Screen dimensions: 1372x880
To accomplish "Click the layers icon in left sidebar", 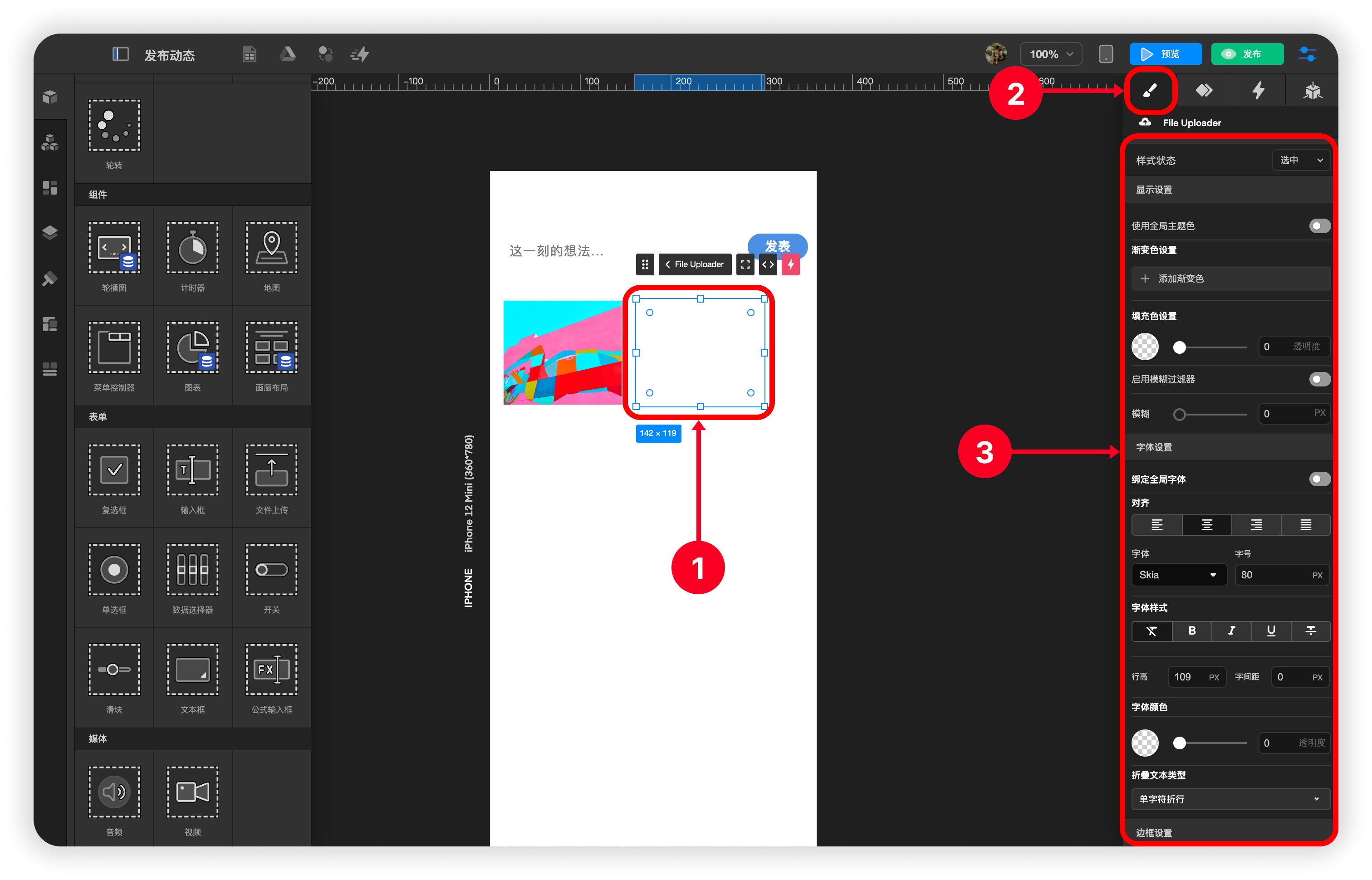I will coord(50,233).
